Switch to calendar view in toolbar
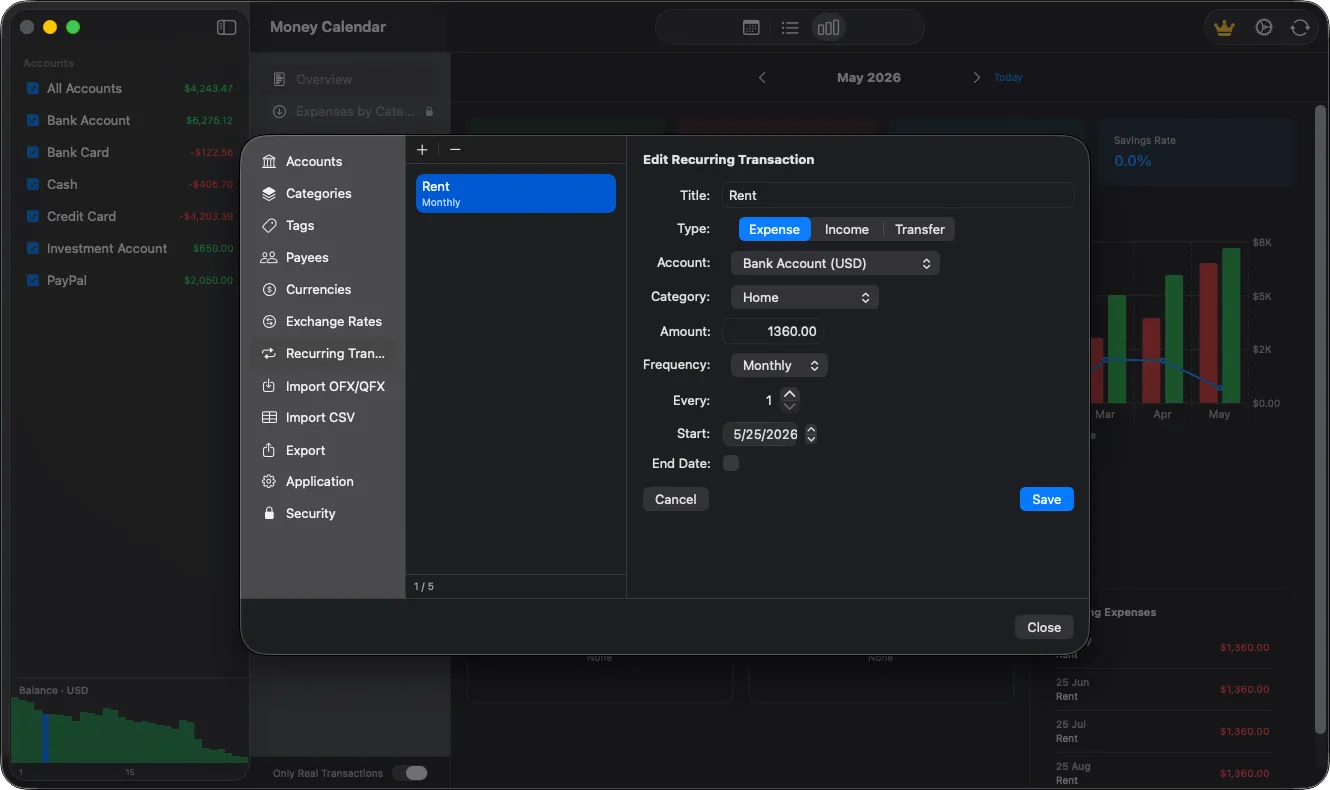Screen dimensions: 1330x790 pos(751,28)
